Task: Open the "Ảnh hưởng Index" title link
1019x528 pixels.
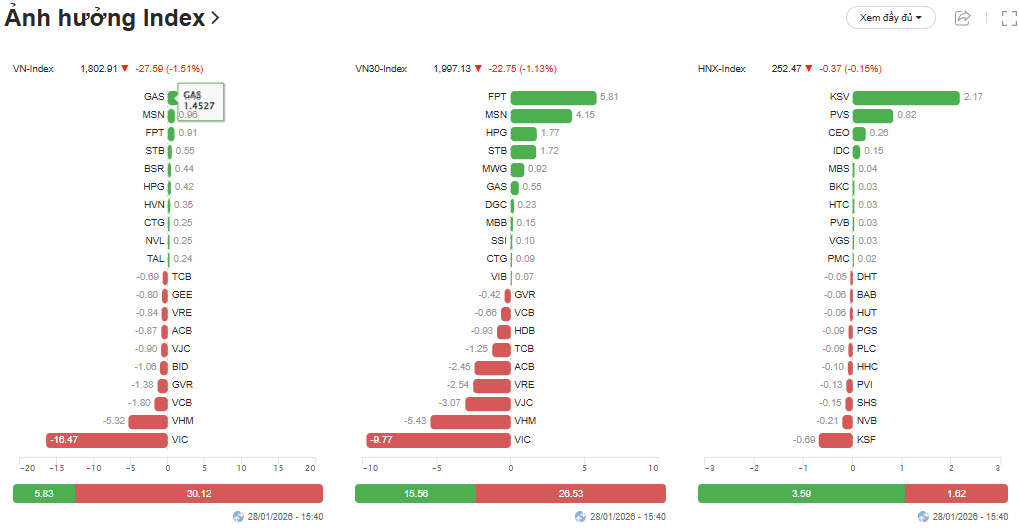Action: (x=105, y=18)
